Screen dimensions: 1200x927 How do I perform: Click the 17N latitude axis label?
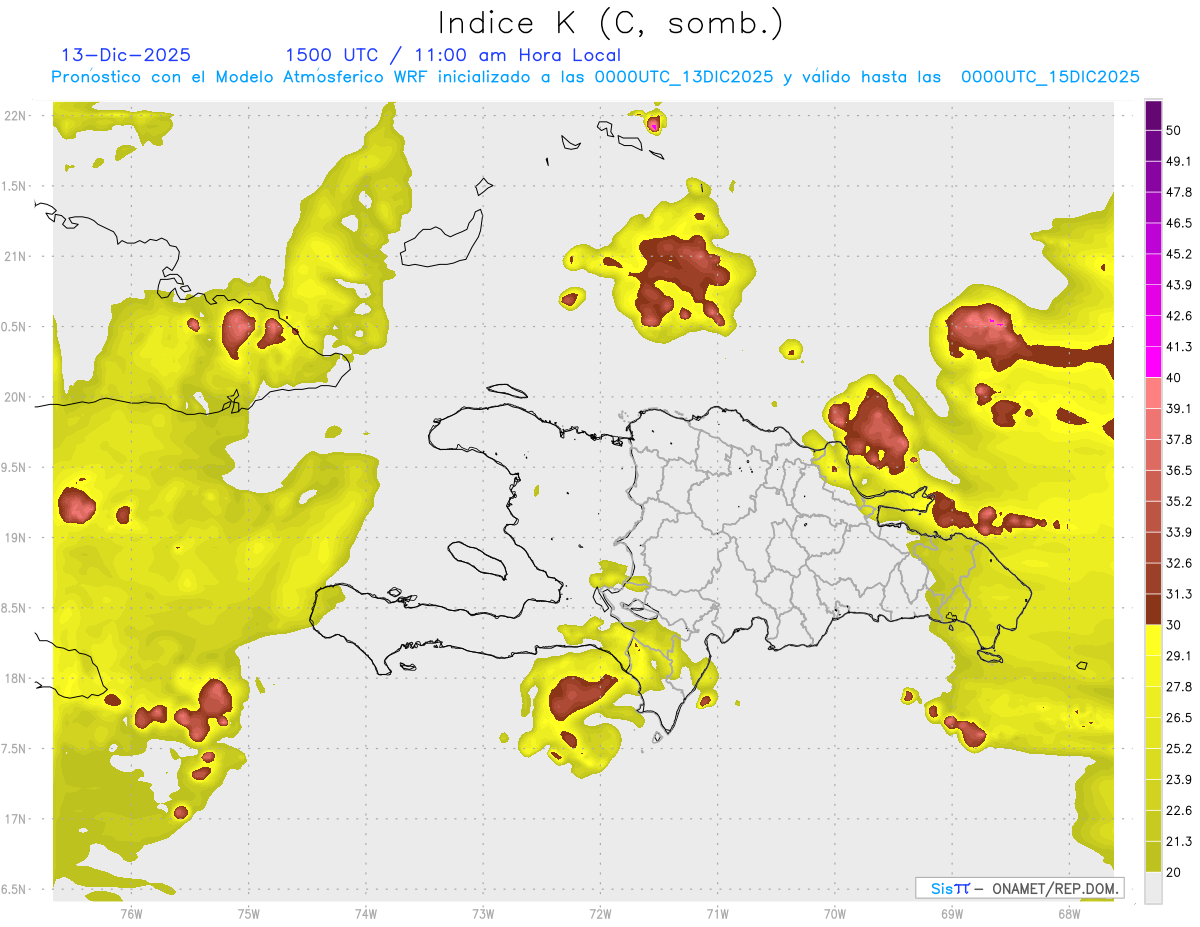(17, 819)
